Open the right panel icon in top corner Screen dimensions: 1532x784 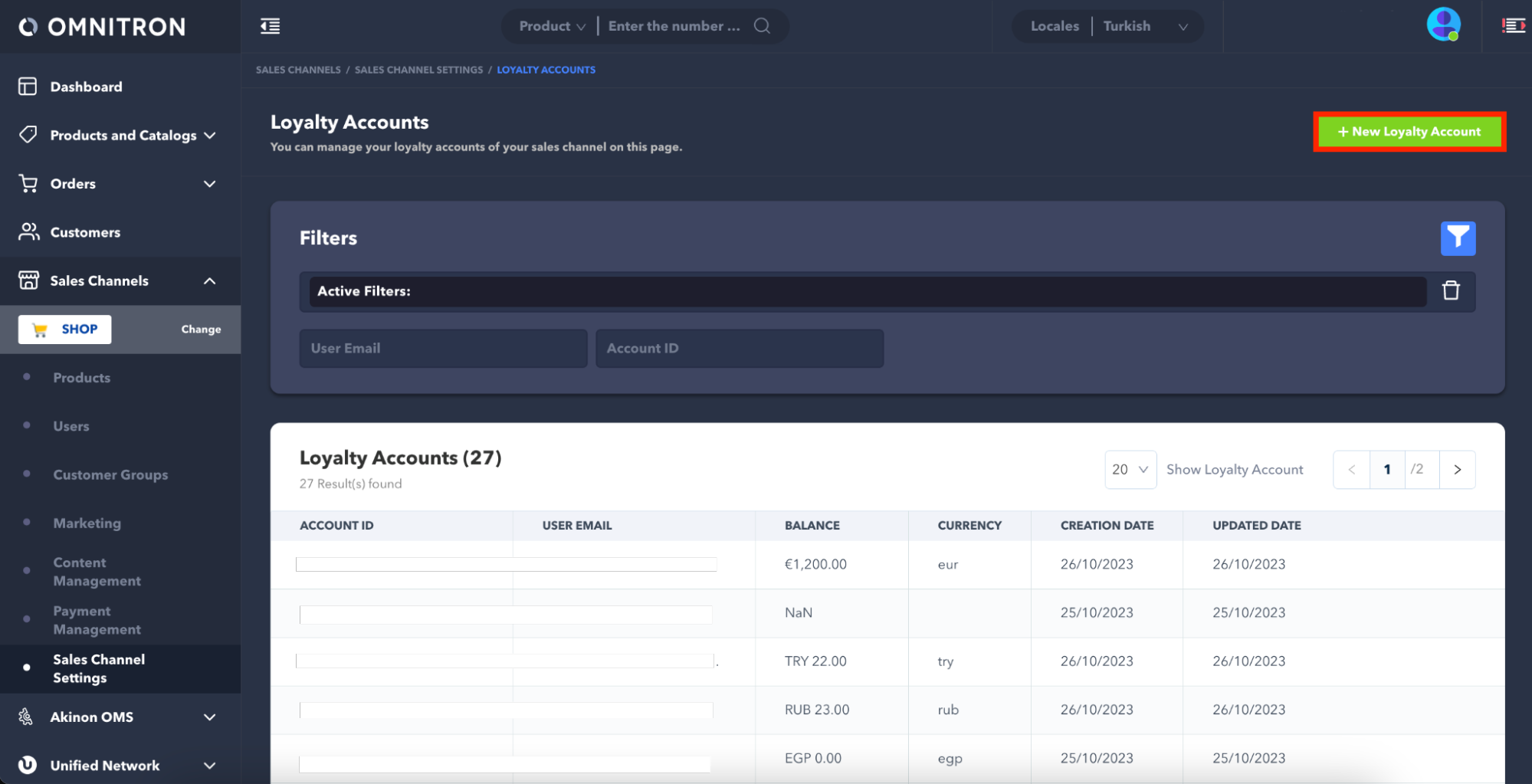coord(1513,26)
